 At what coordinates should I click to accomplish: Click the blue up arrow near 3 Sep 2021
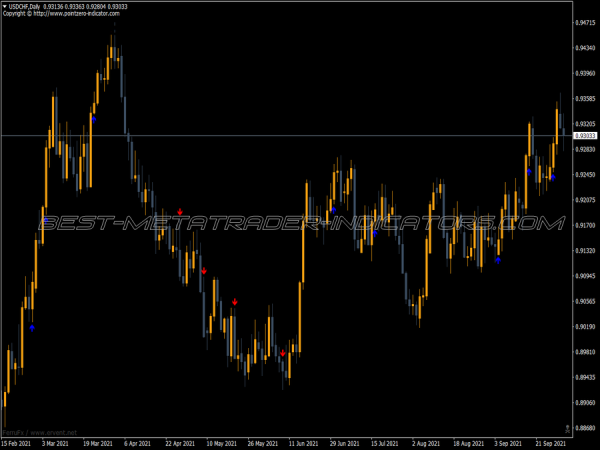(498, 260)
